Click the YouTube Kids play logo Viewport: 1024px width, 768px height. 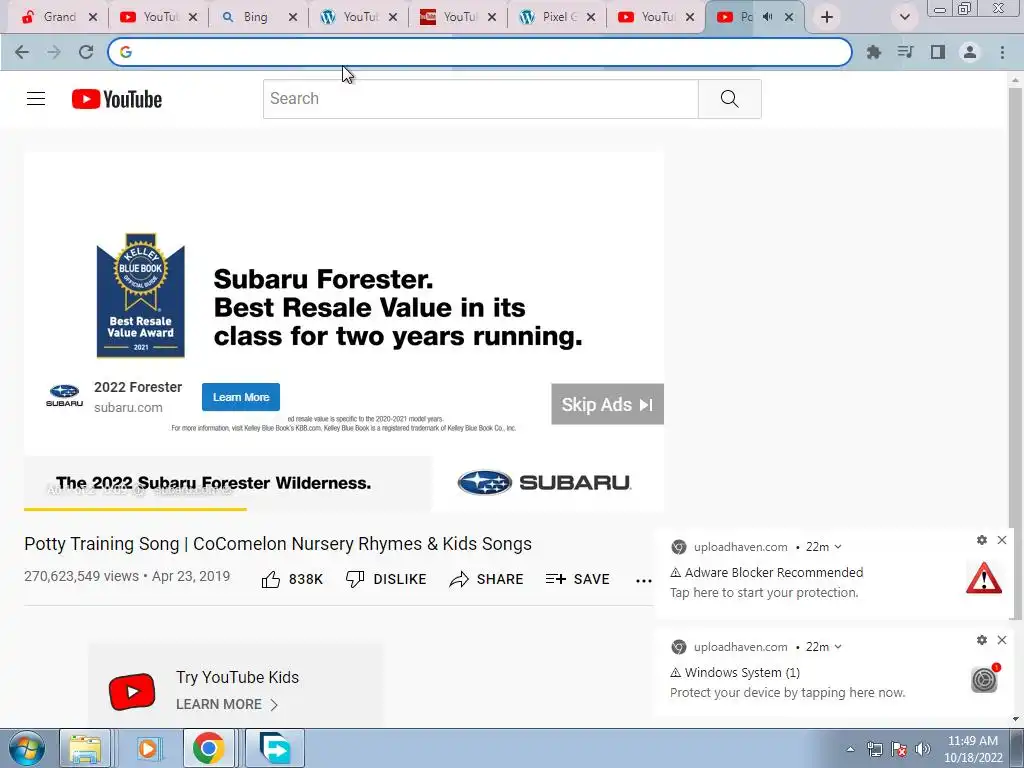[x=132, y=692]
